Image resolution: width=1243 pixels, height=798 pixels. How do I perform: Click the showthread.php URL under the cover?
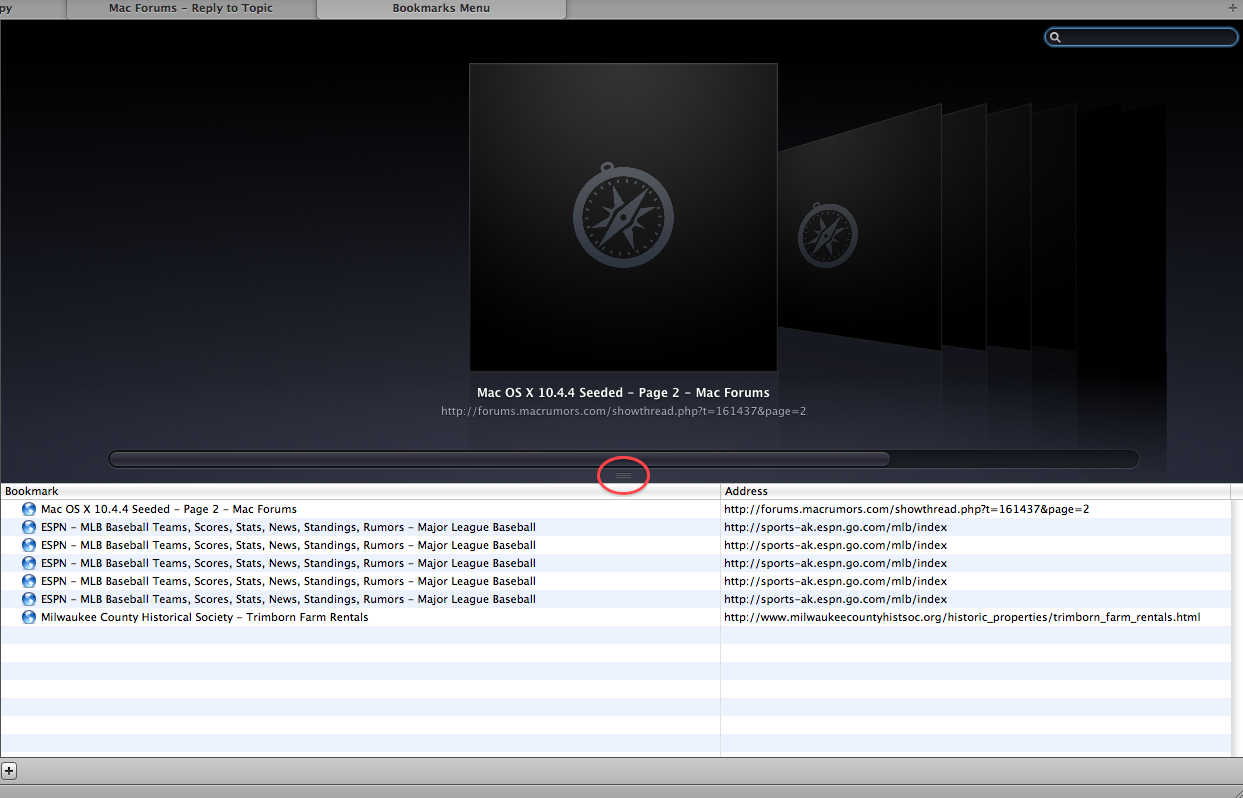(623, 411)
